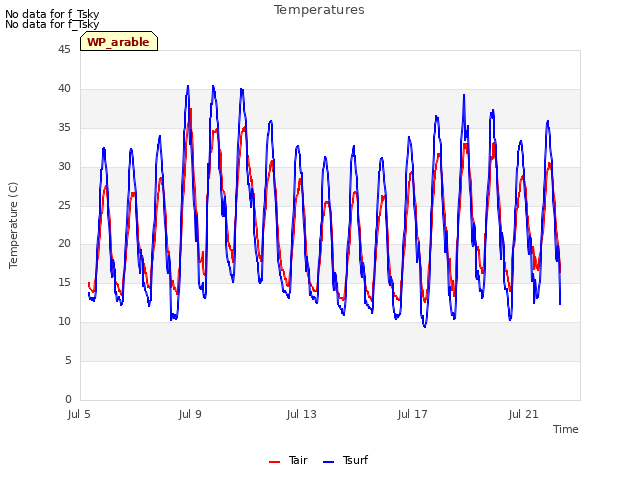This screenshot has height=480, width=640.
Task: Click the red Tair legend color marker
Action: tap(274, 462)
